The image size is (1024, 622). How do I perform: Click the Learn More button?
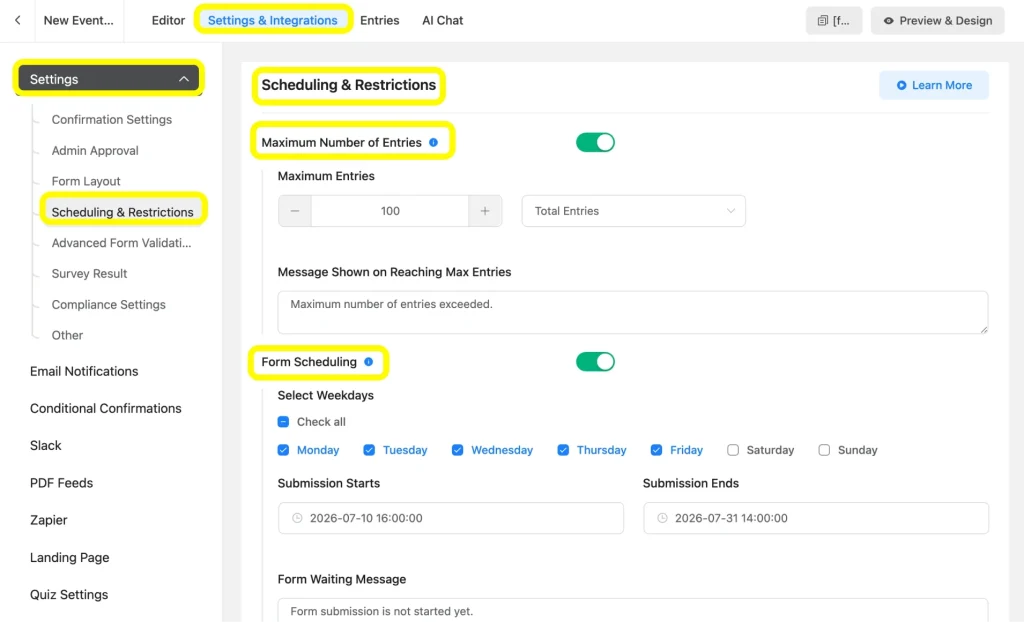[x=934, y=85]
